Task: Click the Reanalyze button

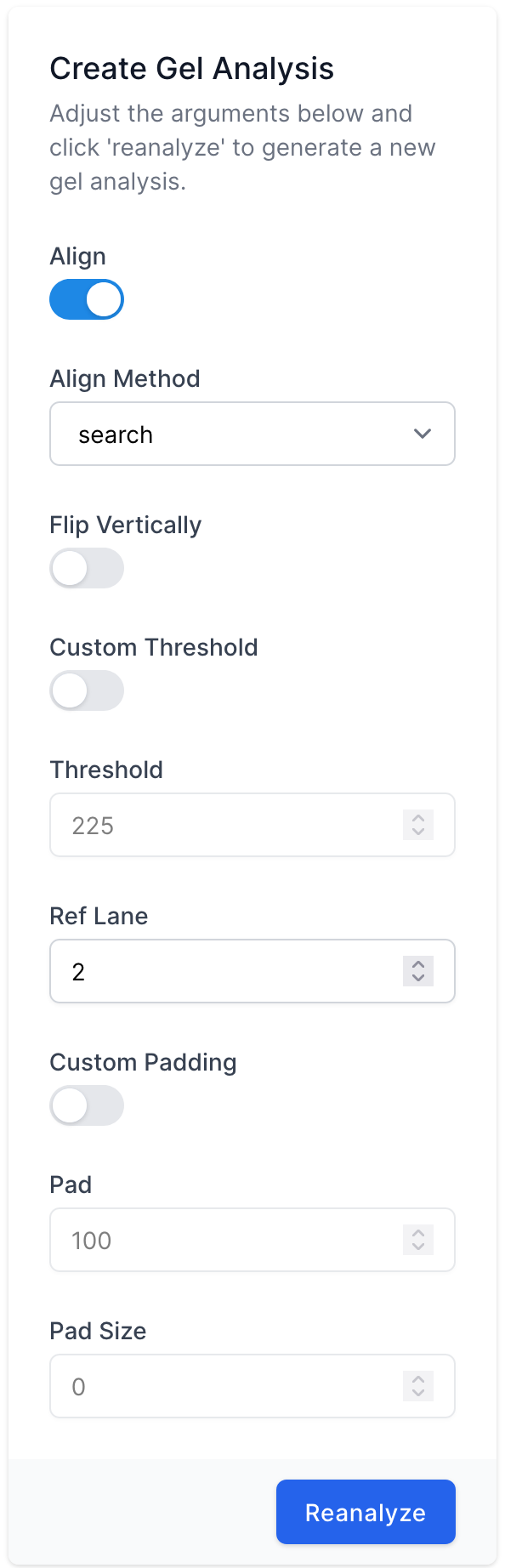Action: [366, 1512]
